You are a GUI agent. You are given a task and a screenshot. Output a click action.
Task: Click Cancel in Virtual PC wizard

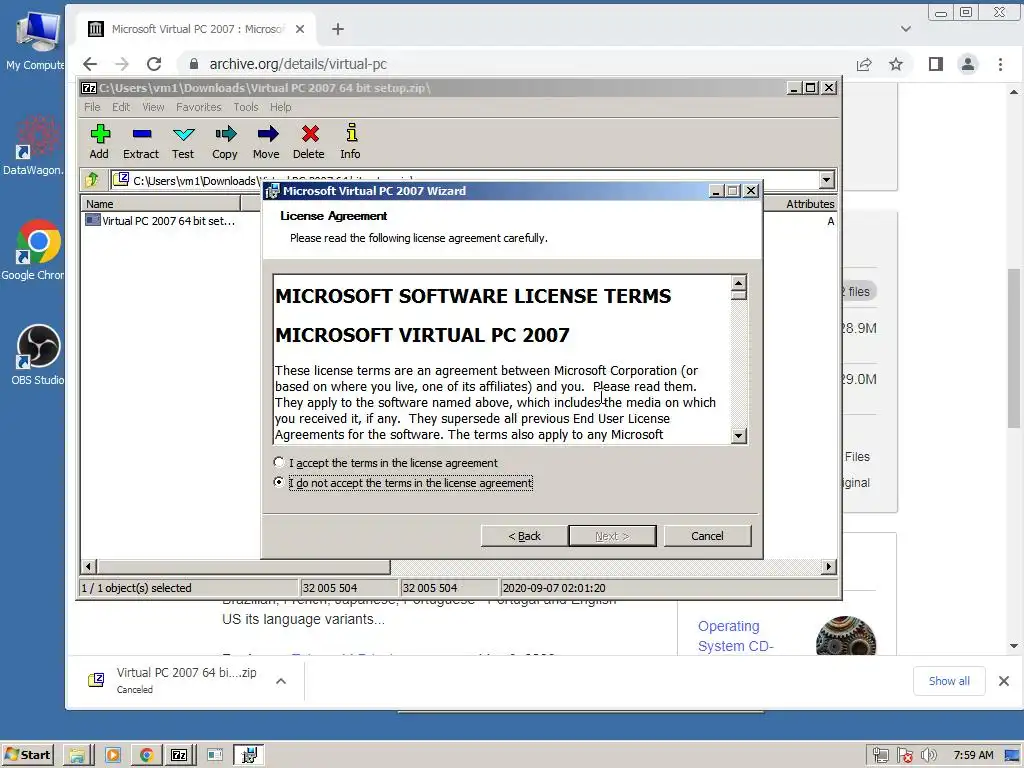707,536
